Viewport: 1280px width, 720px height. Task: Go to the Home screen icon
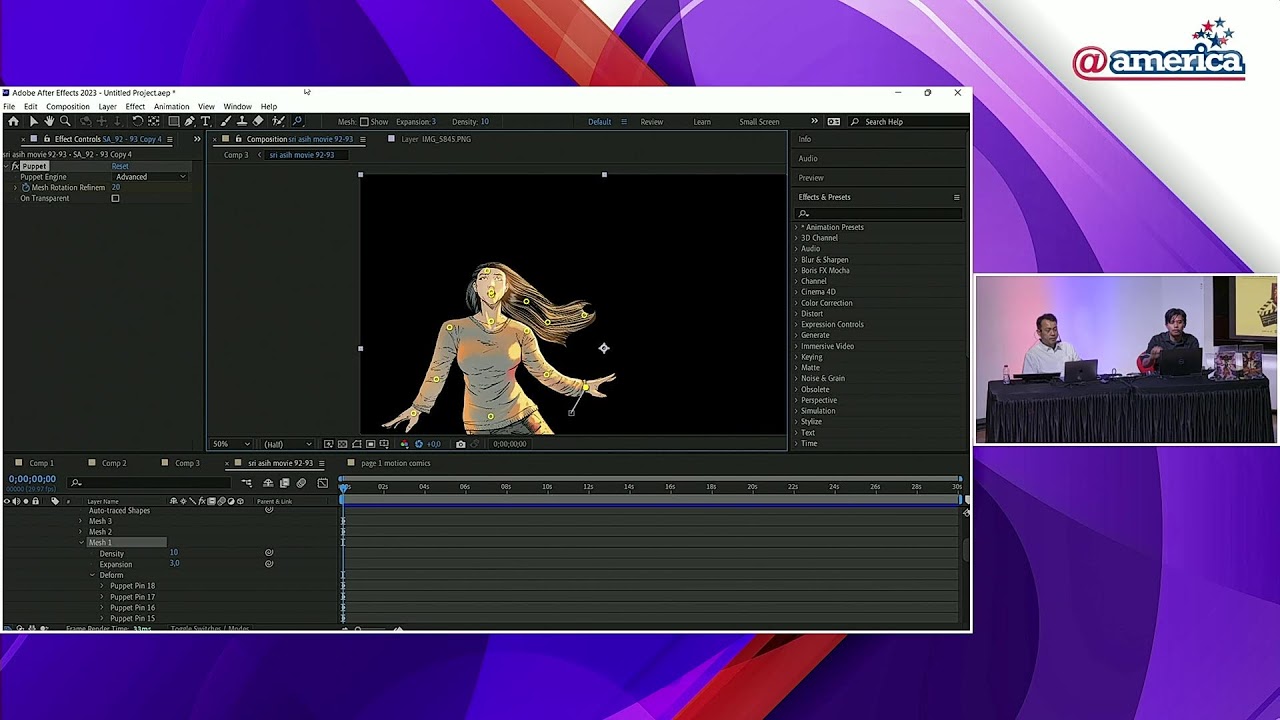[14, 121]
